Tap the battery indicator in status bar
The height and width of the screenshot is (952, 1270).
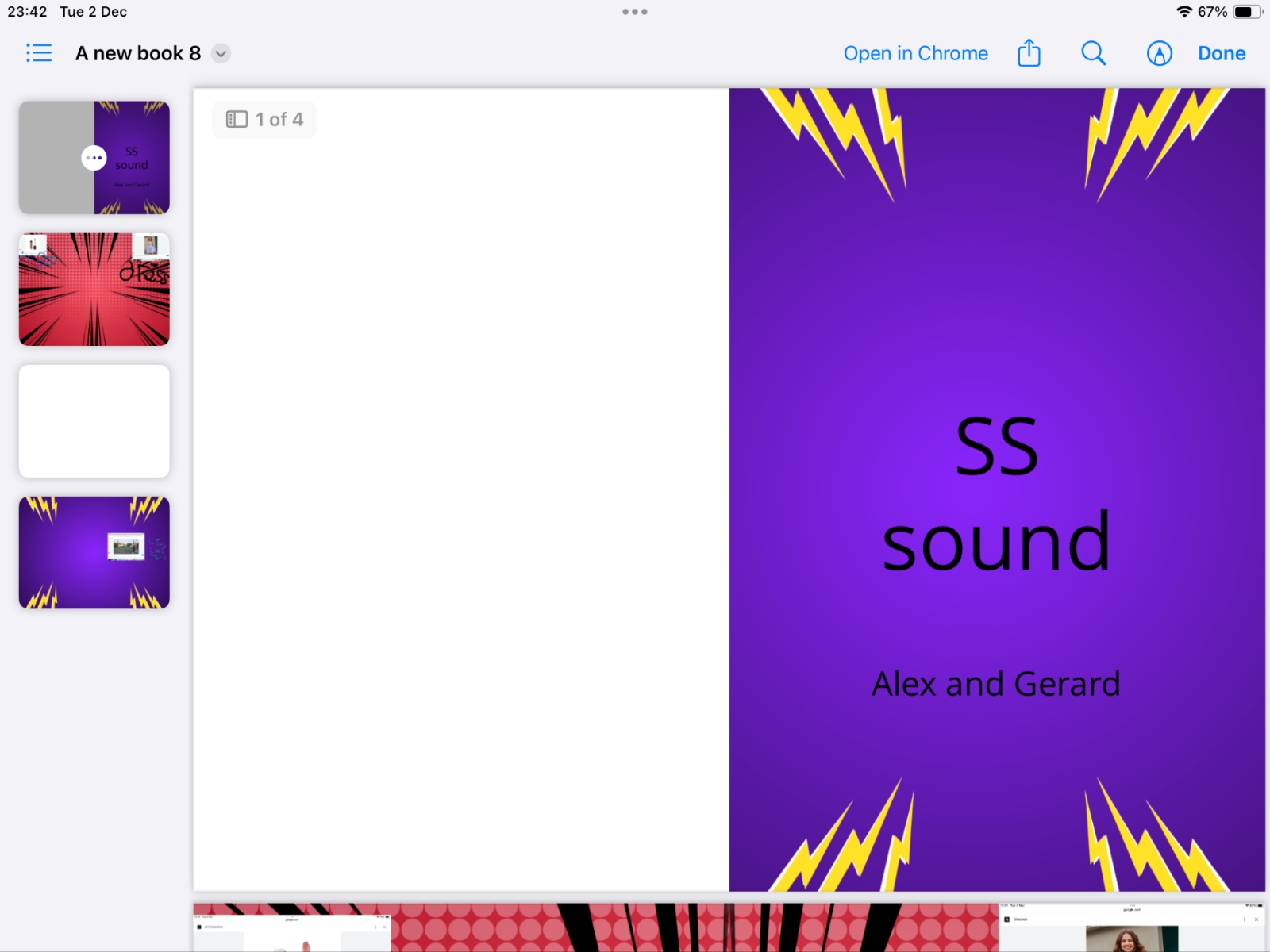1247,12
